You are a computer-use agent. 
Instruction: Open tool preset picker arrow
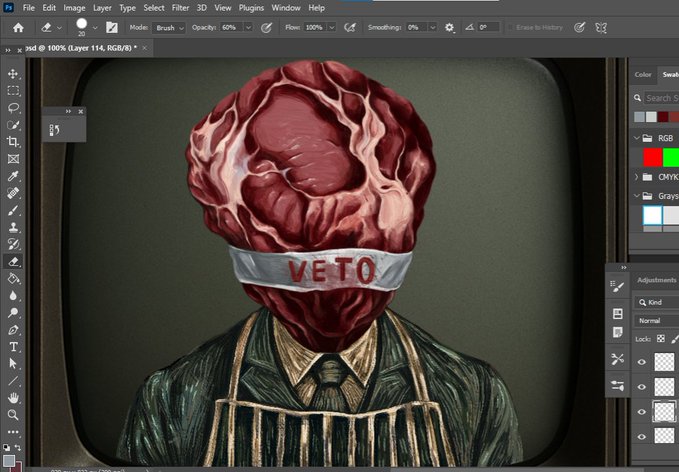click(60, 28)
